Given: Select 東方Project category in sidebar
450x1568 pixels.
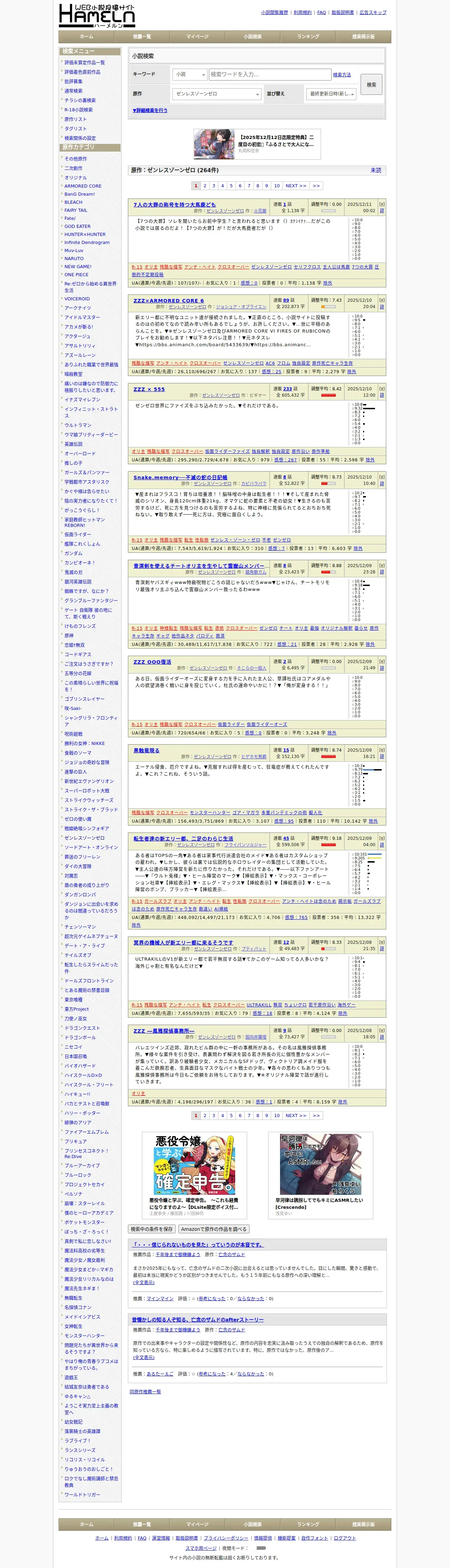Looking at the screenshot, I should (77, 1009).
